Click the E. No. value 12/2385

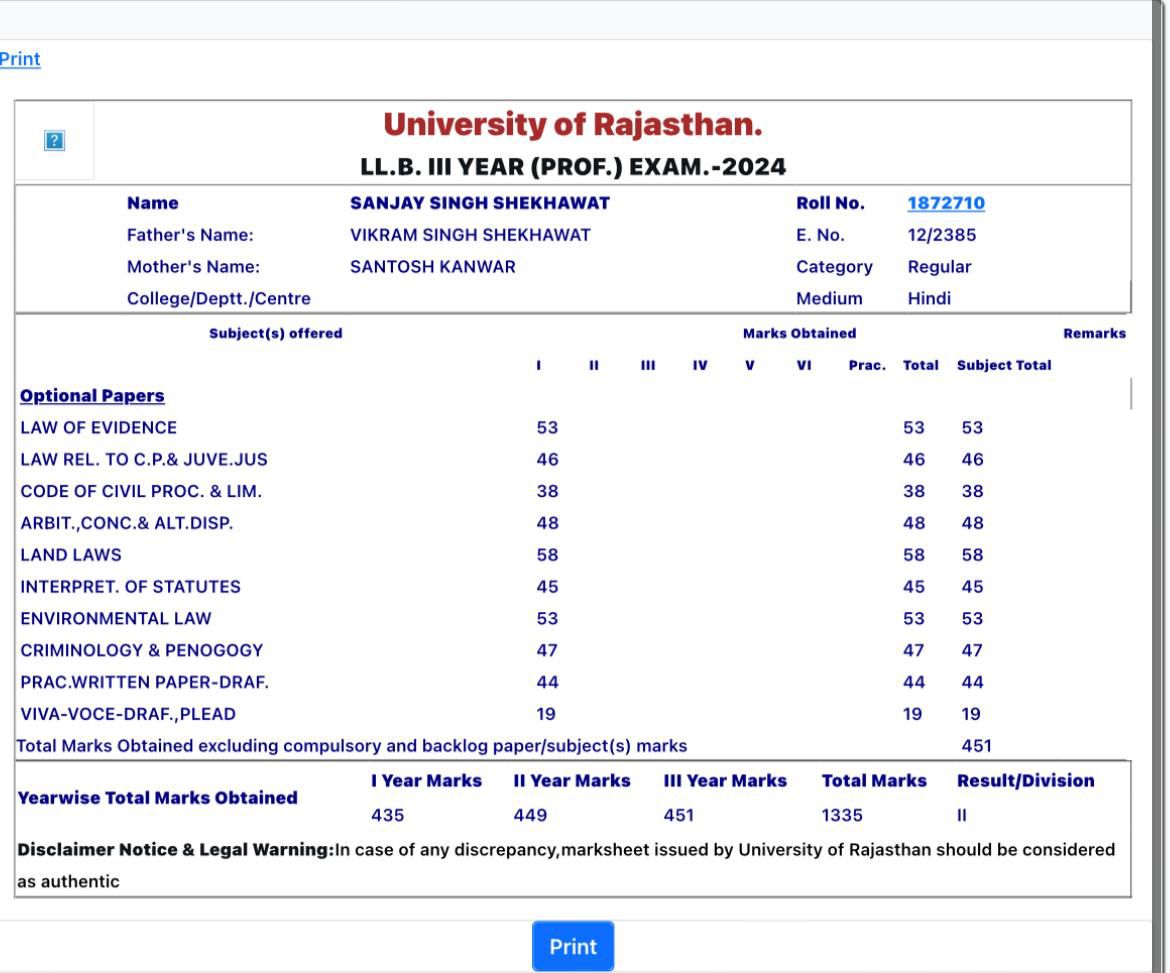click(942, 235)
